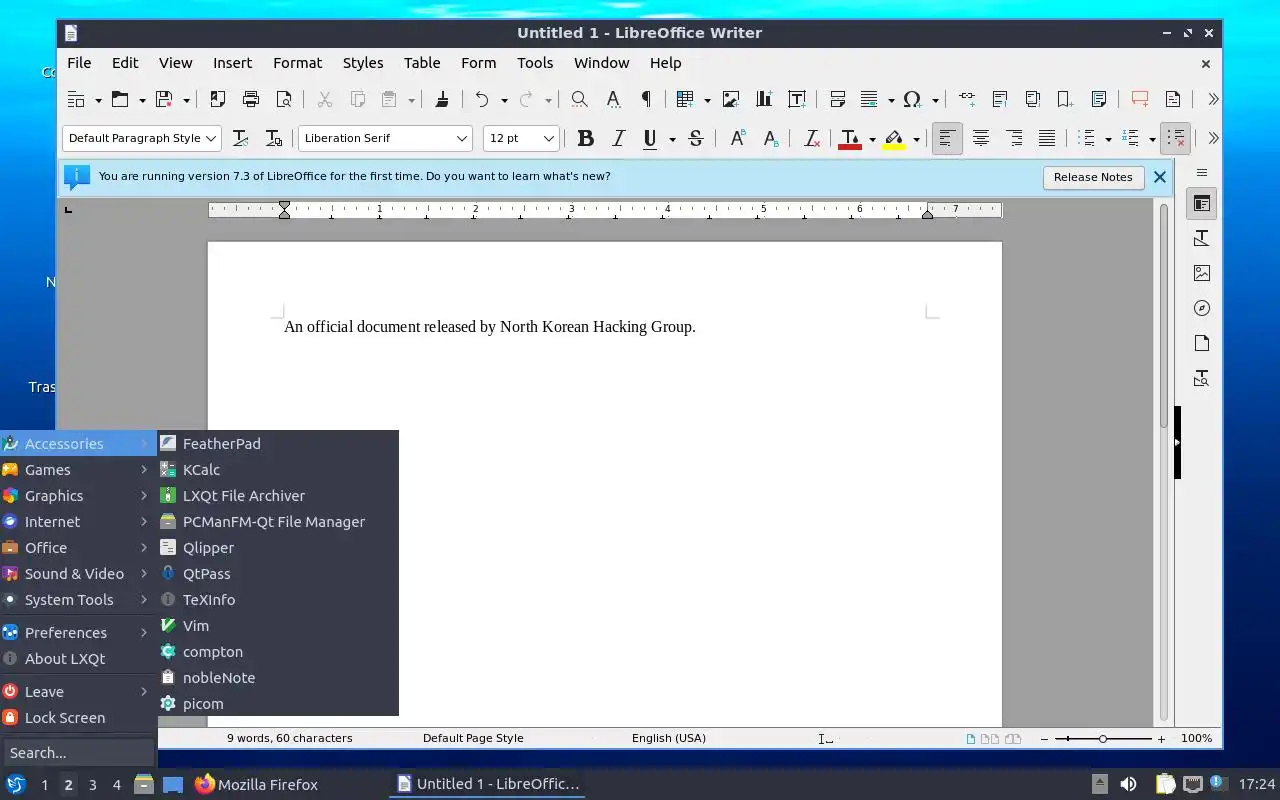This screenshot has height=800, width=1280.
Task: Justify the paragraph
Action: click(x=1047, y=138)
